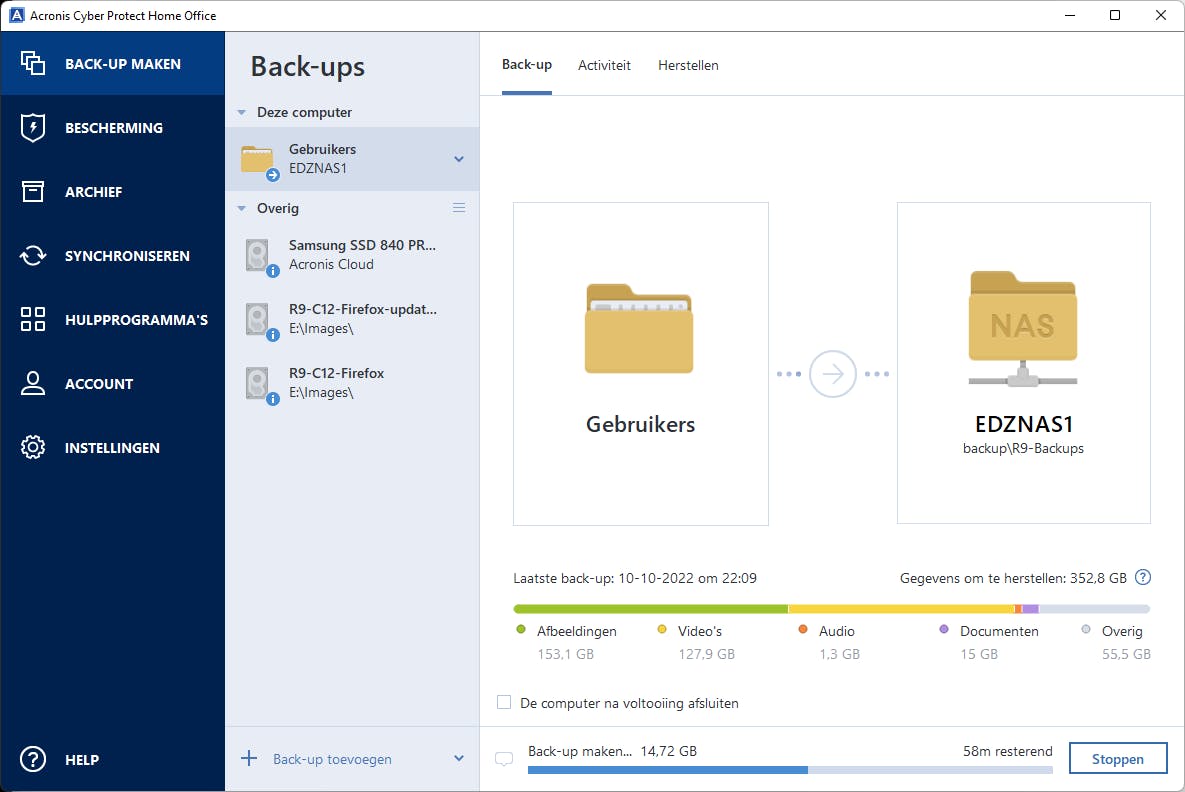Click the Gebruikers folder icon in backup list

(258, 159)
